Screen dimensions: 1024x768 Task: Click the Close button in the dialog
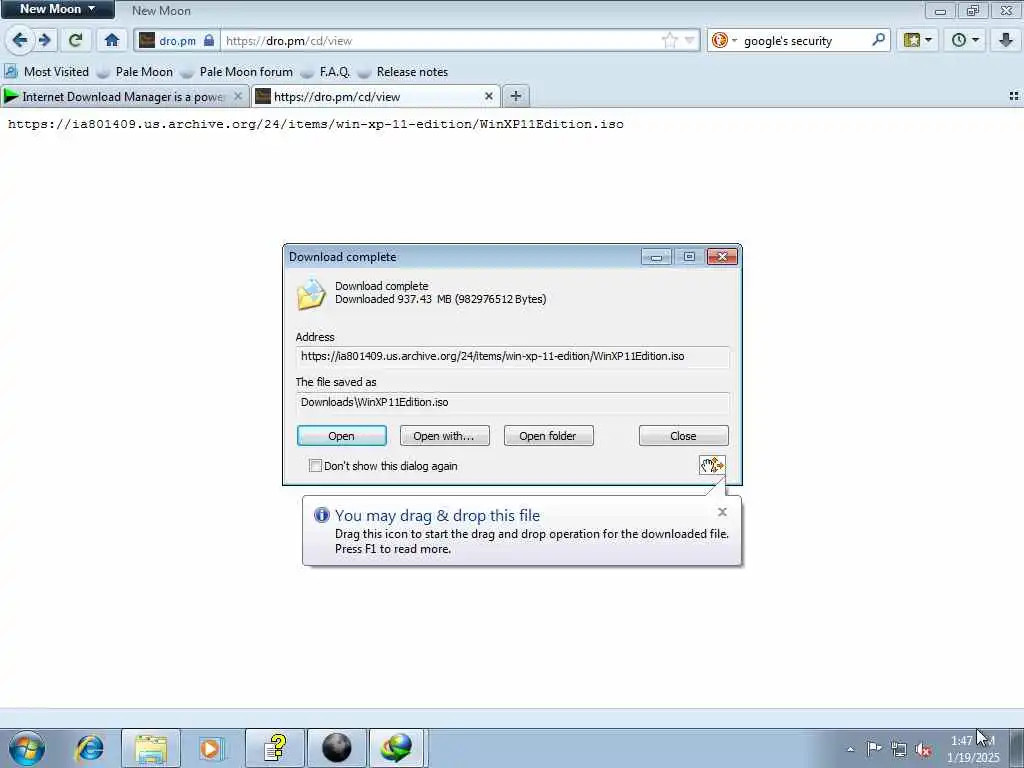pos(683,436)
